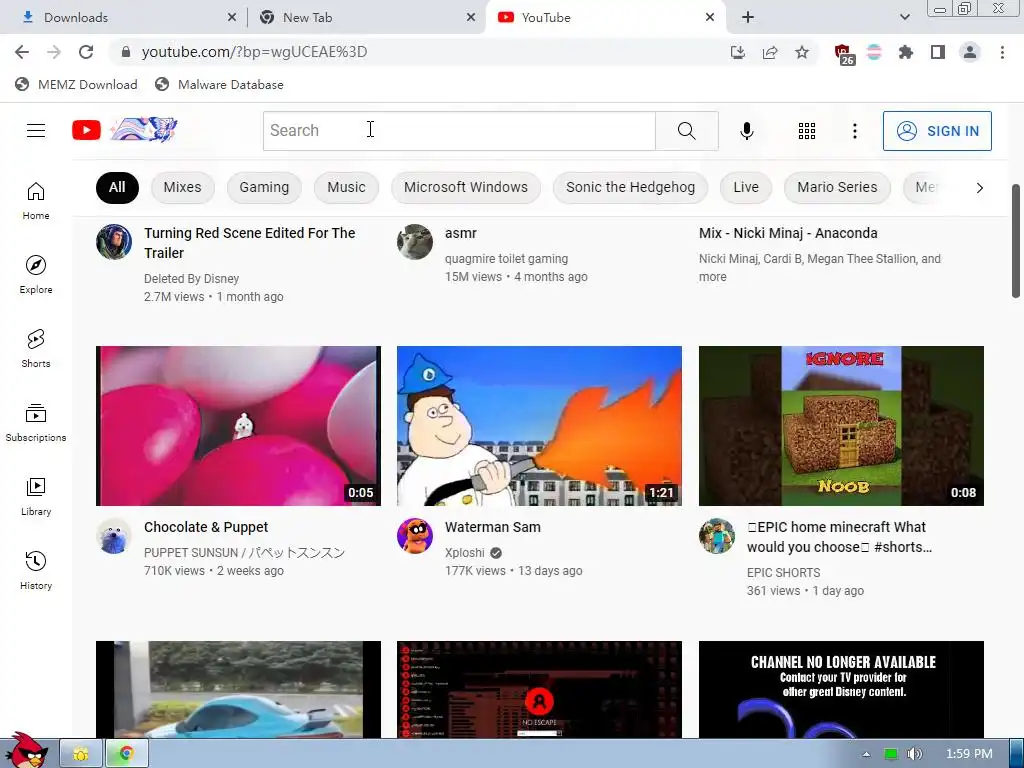Image resolution: width=1024 pixels, height=768 pixels.
Task: Select the Microsoft Windows filter chip
Action: tap(466, 187)
